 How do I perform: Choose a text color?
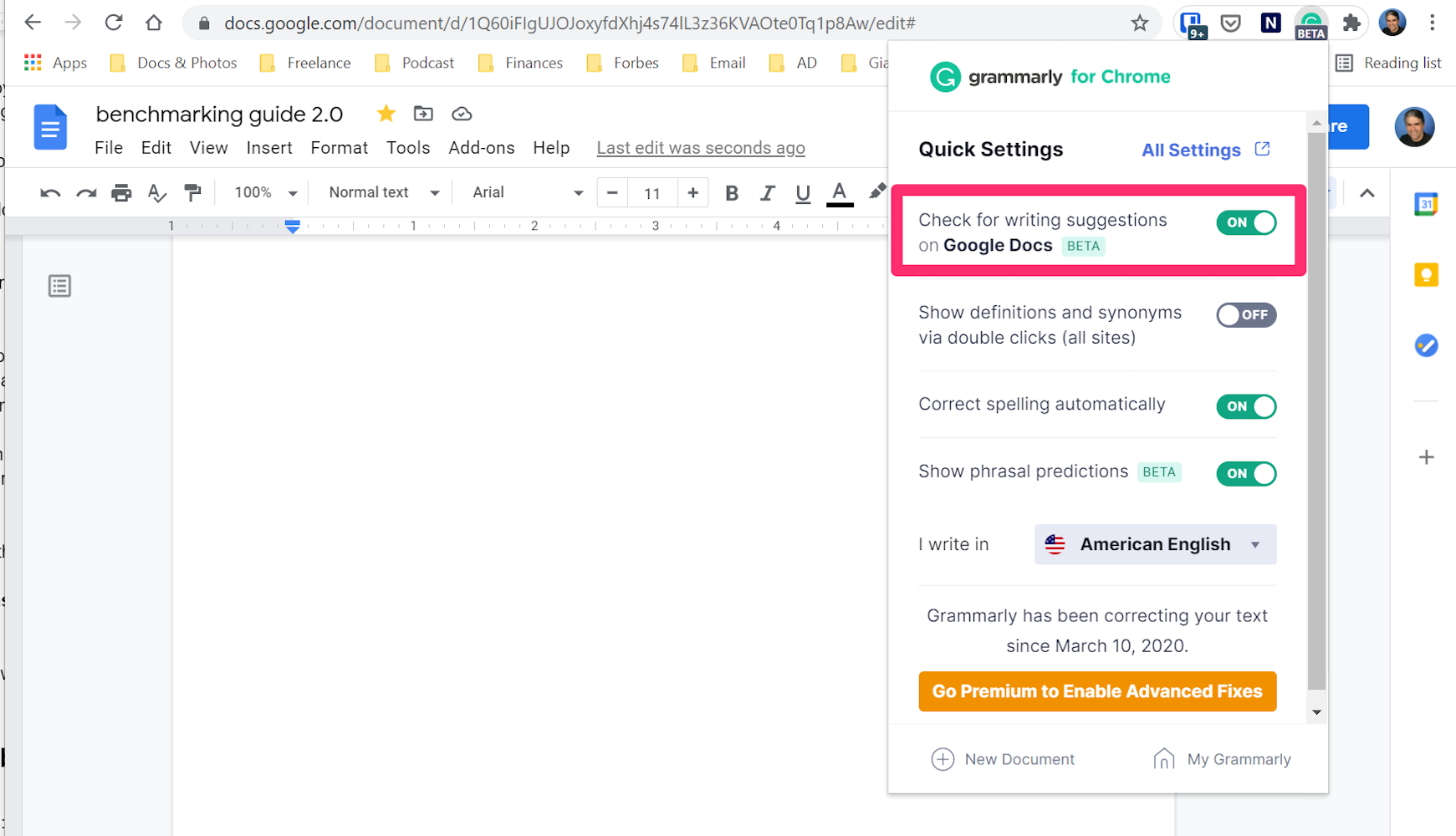[x=840, y=193]
